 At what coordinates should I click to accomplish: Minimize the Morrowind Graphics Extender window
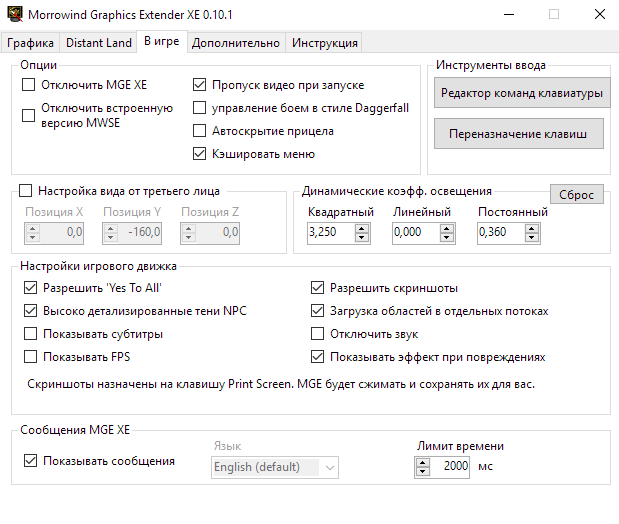pyautogui.click(x=509, y=15)
